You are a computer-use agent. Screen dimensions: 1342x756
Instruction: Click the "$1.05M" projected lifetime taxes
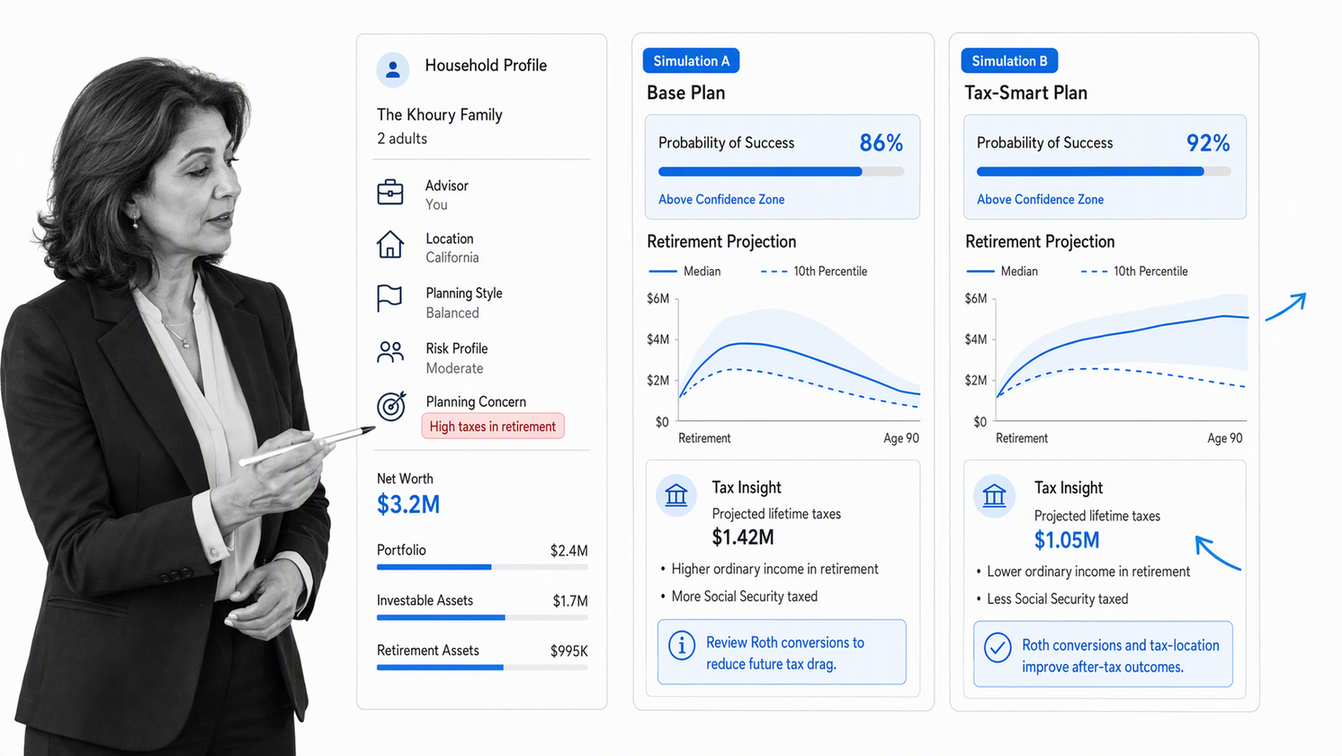[1067, 541]
